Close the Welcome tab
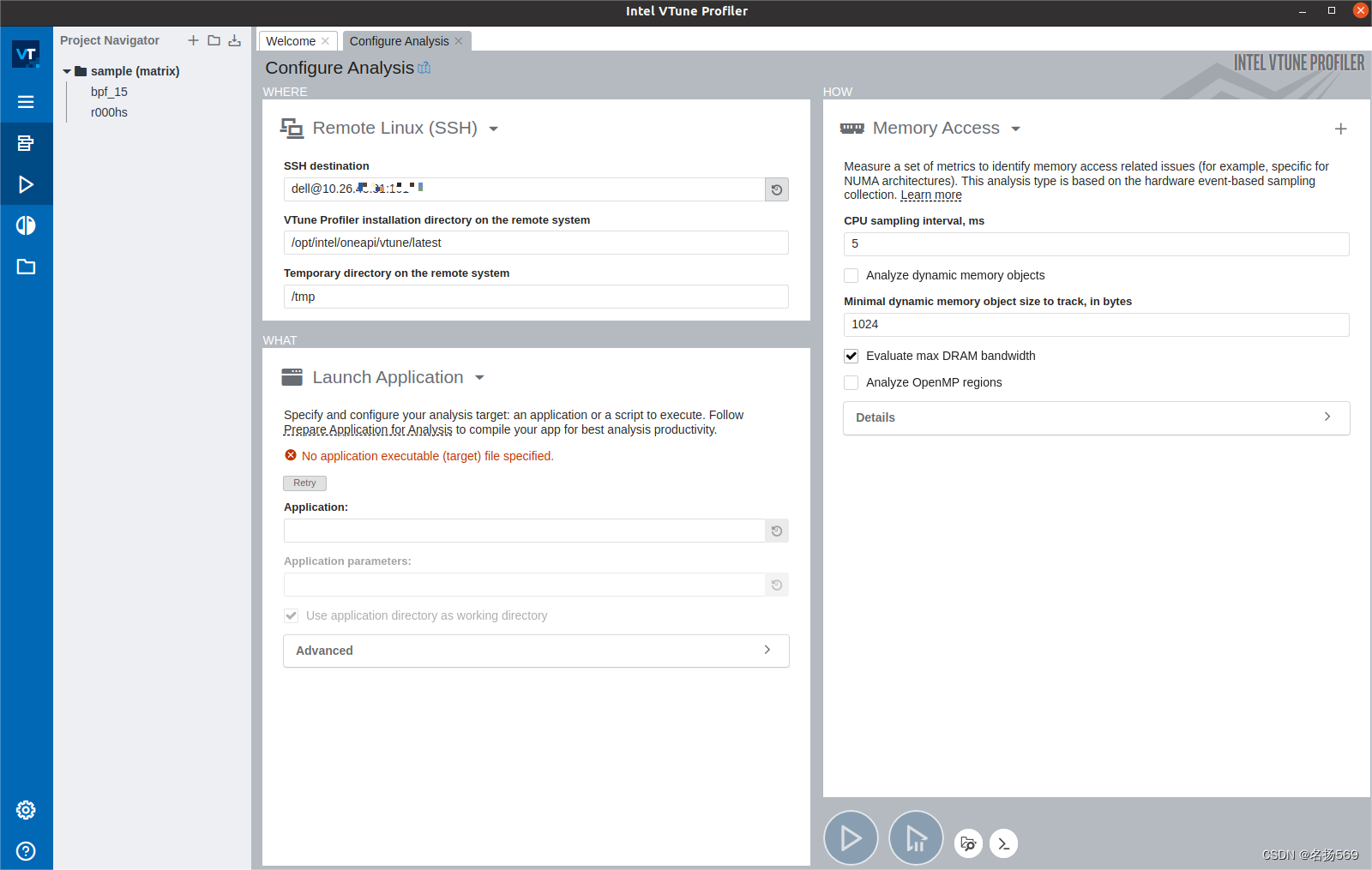This screenshot has height=870, width=1372. (325, 41)
